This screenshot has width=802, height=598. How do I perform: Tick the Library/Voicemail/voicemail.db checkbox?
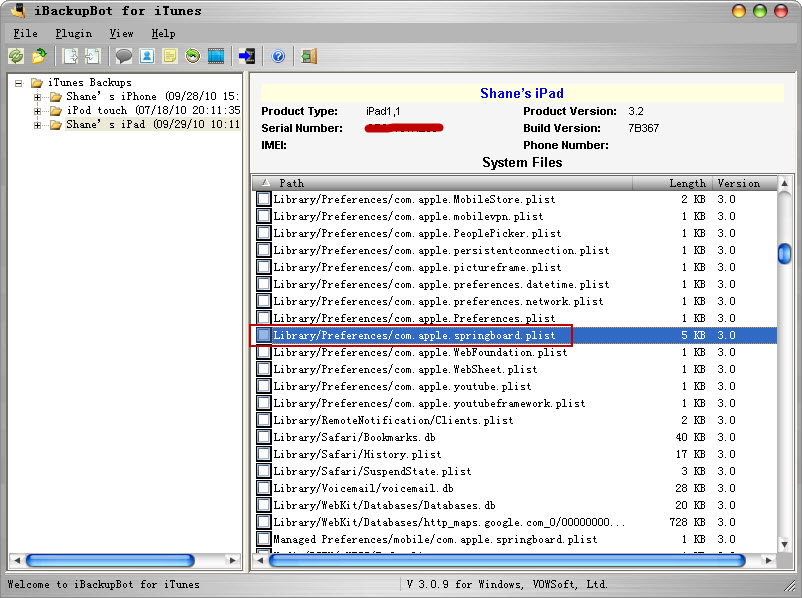[263, 488]
